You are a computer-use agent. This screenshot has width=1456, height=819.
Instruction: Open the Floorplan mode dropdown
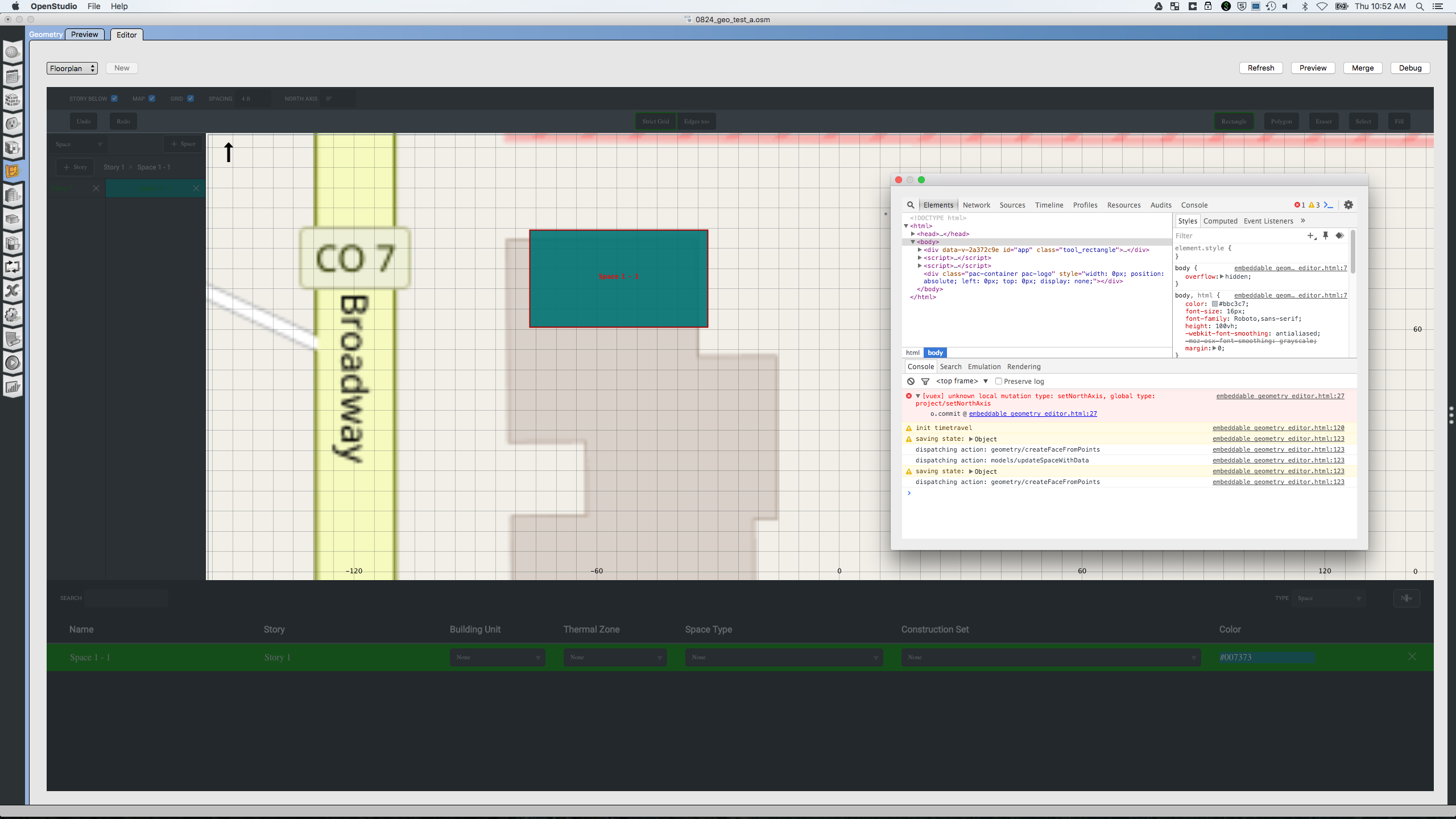72,68
